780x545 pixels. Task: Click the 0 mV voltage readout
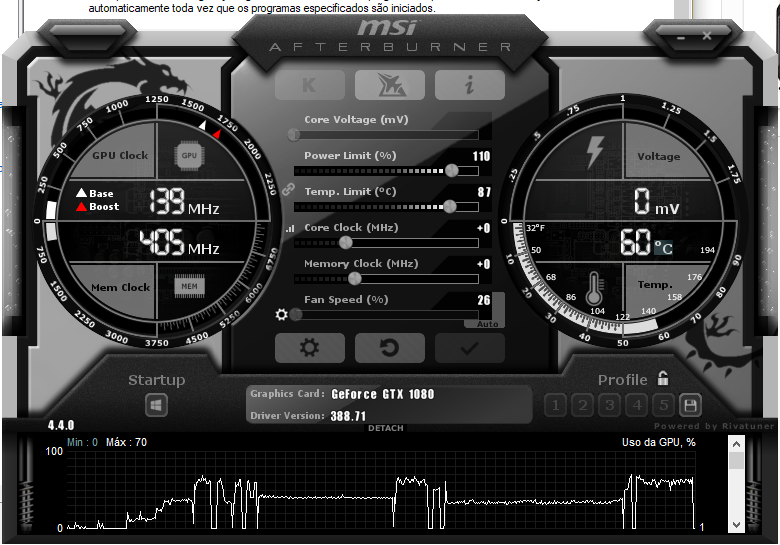coord(657,202)
